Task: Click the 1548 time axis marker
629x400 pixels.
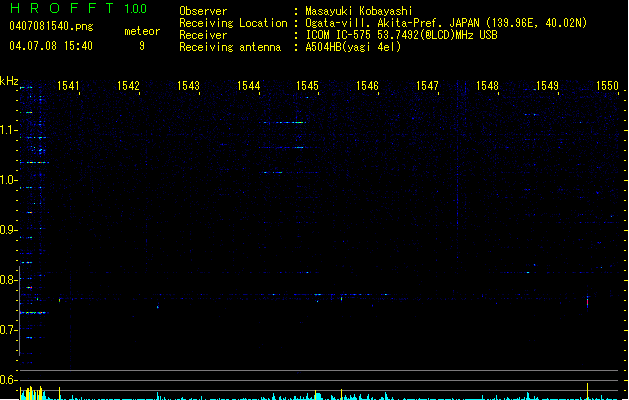Action: pos(487,86)
